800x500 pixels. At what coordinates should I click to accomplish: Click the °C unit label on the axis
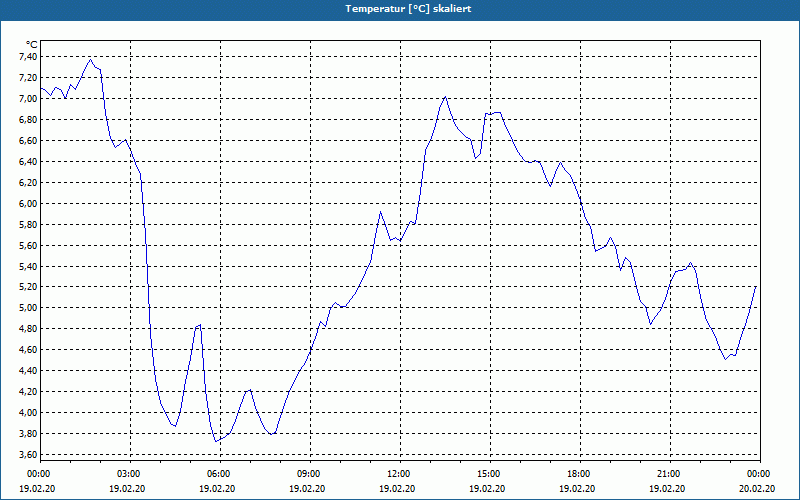click(x=32, y=45)
